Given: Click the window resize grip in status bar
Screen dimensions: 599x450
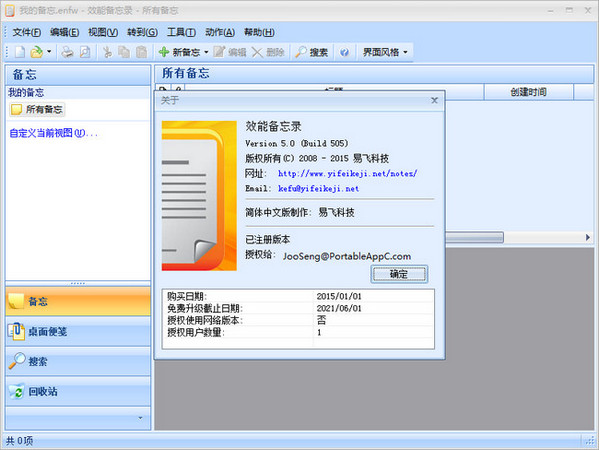Looking at the screenshot, I should (x=590, y=441).
